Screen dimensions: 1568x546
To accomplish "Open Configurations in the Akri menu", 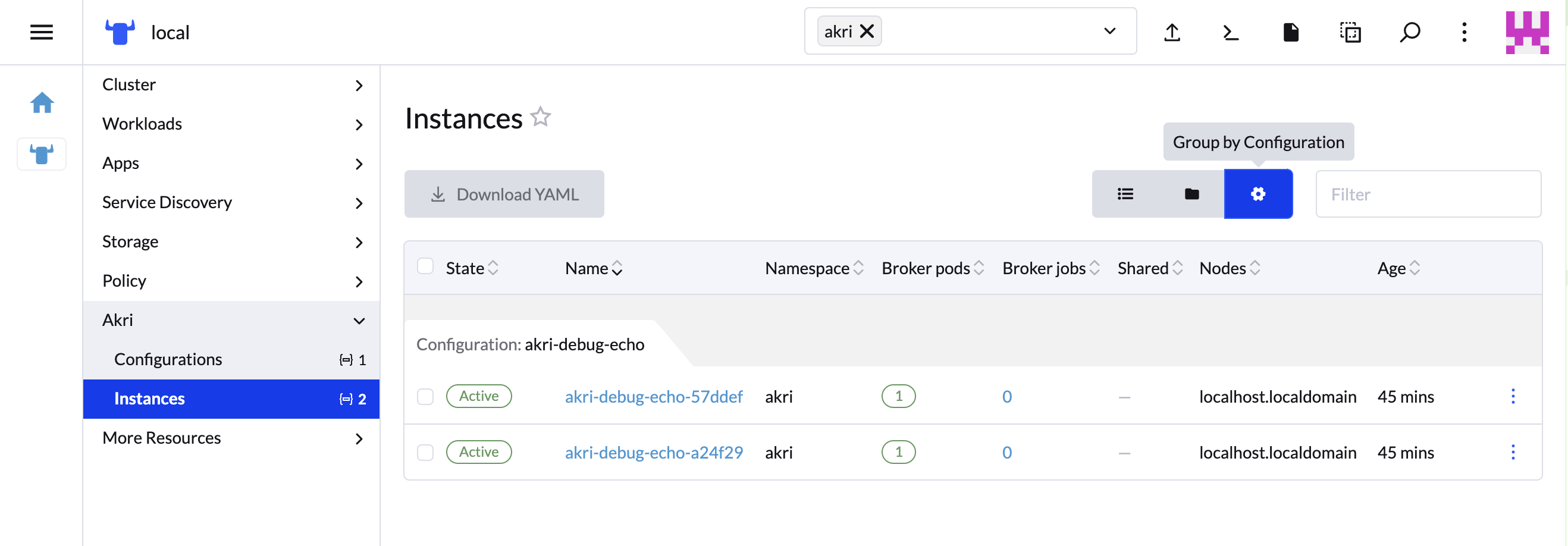I will [x=168, y=360].
